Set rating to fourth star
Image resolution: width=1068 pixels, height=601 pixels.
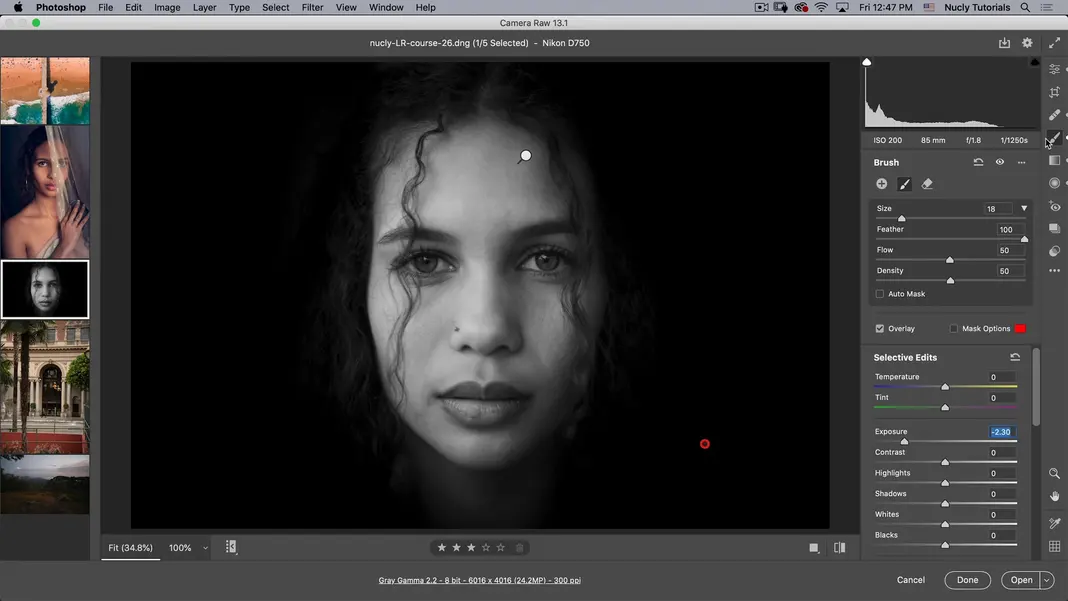(x=486, y=548)
